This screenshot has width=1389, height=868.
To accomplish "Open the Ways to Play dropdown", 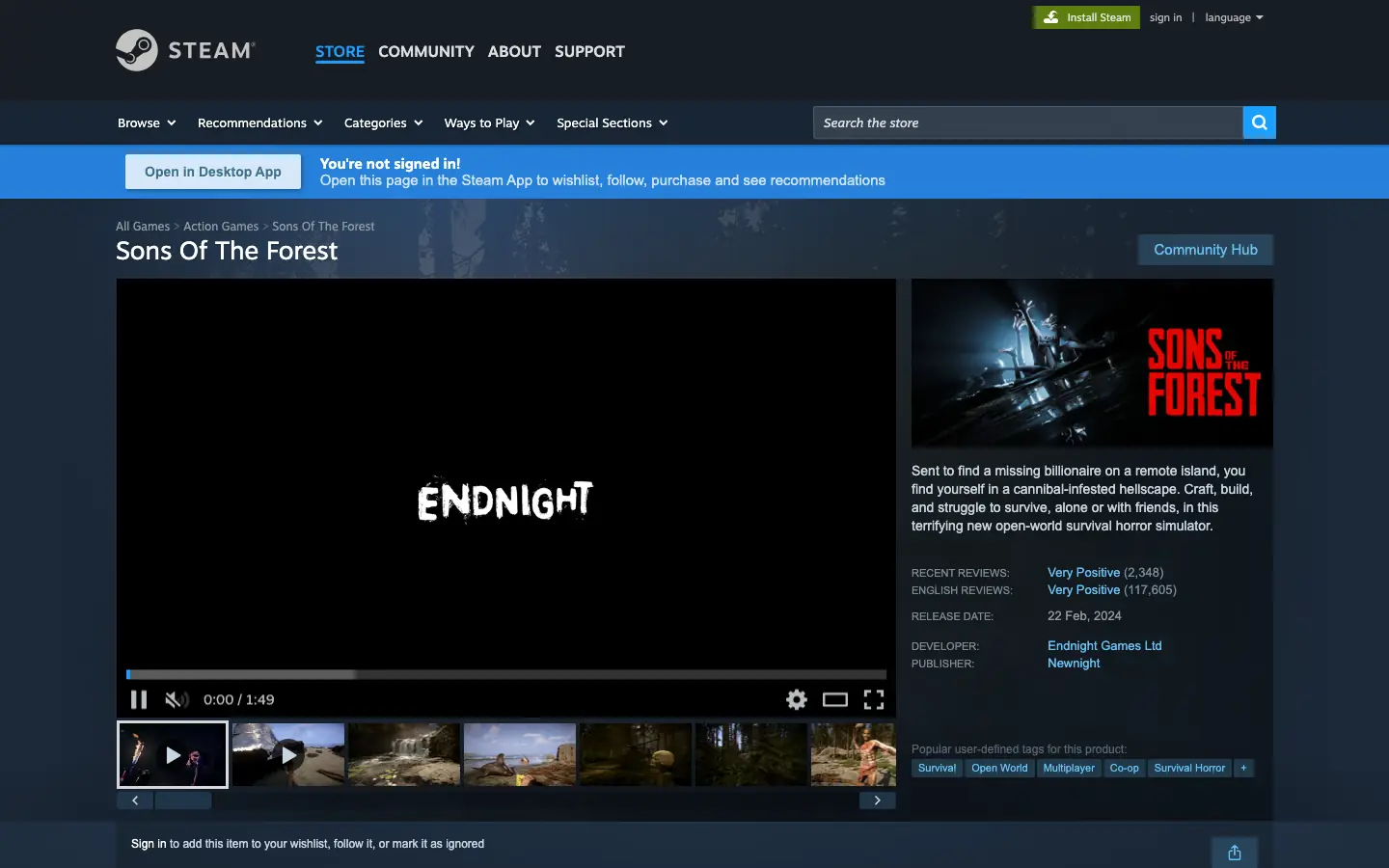I will [x=489, y=122].
